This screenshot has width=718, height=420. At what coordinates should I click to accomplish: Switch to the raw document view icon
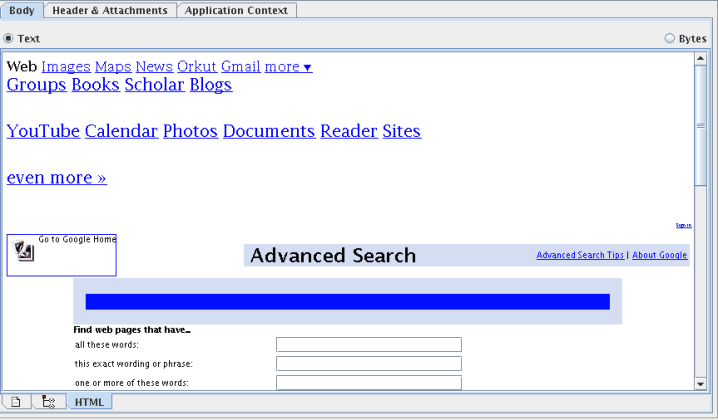tap(16, 402)
